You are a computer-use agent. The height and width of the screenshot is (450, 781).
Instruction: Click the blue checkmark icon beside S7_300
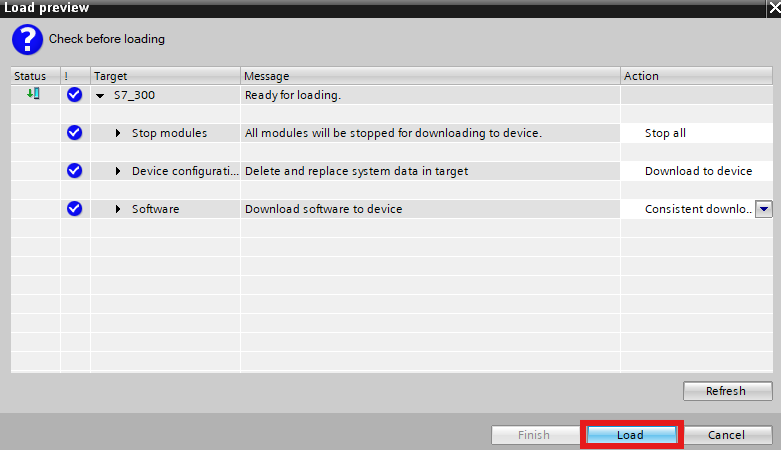pyautogui.click(x=74, y=95)
